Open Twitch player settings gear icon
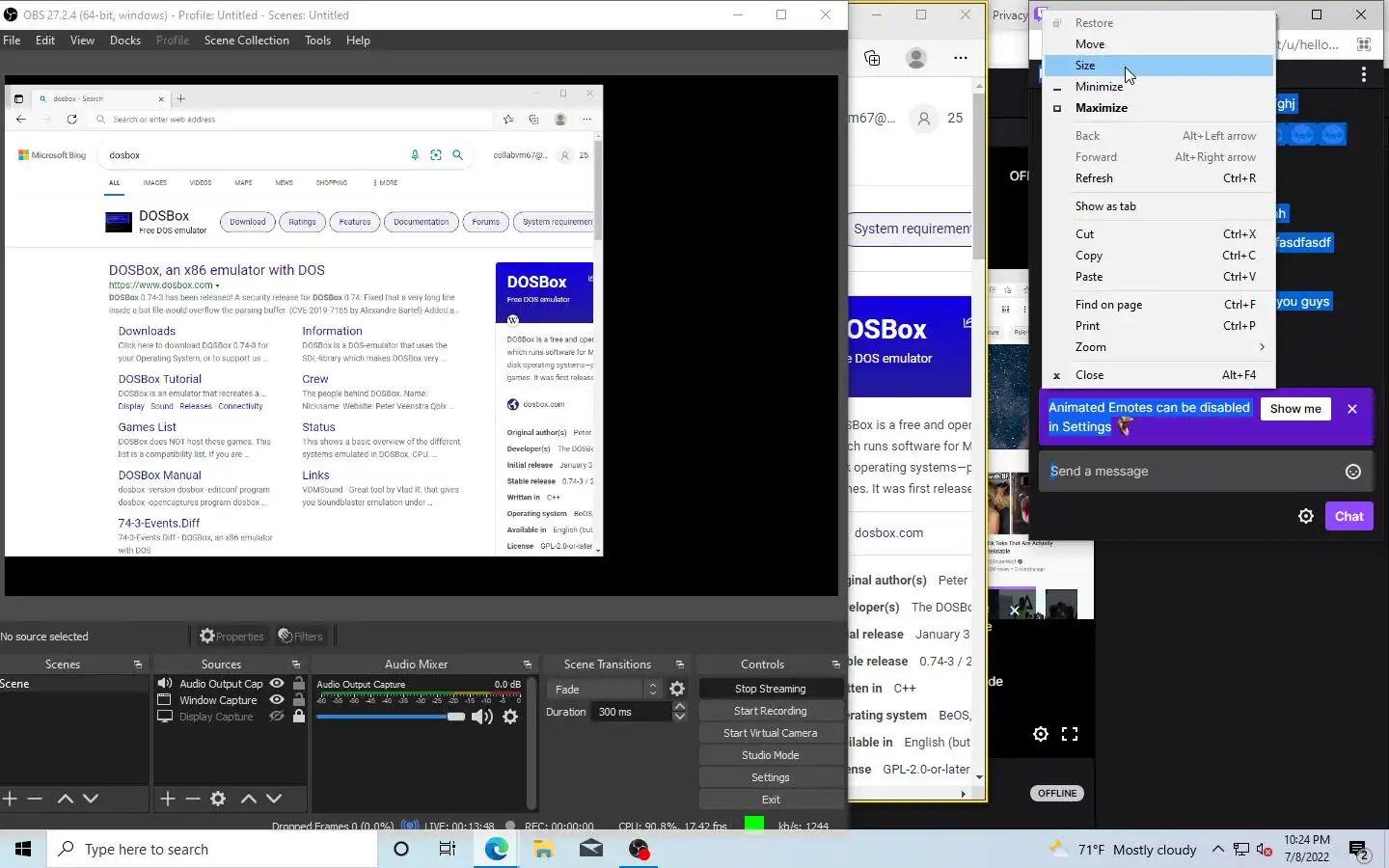 pos(1040,734)
